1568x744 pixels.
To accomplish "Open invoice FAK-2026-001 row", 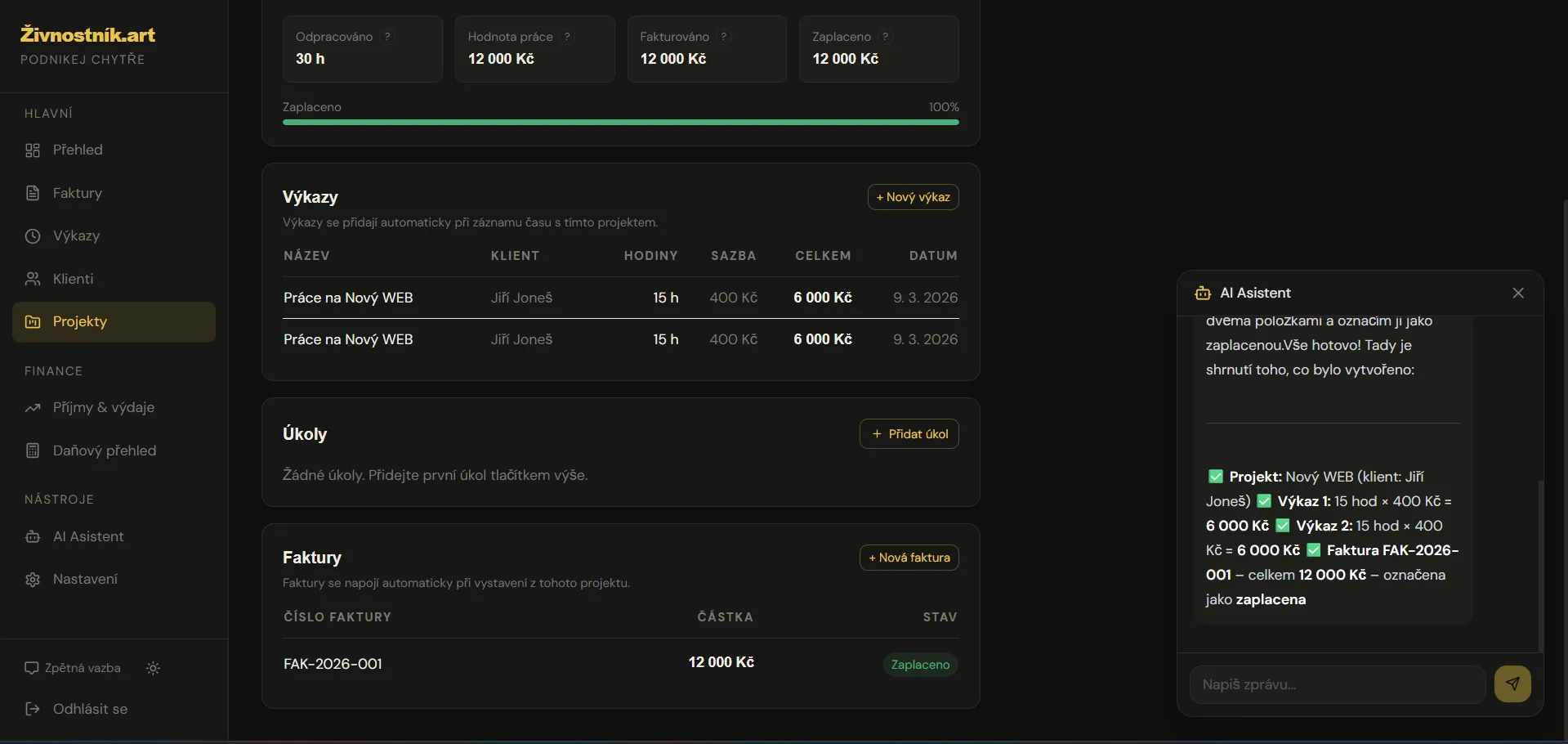I will click(333, 664).
